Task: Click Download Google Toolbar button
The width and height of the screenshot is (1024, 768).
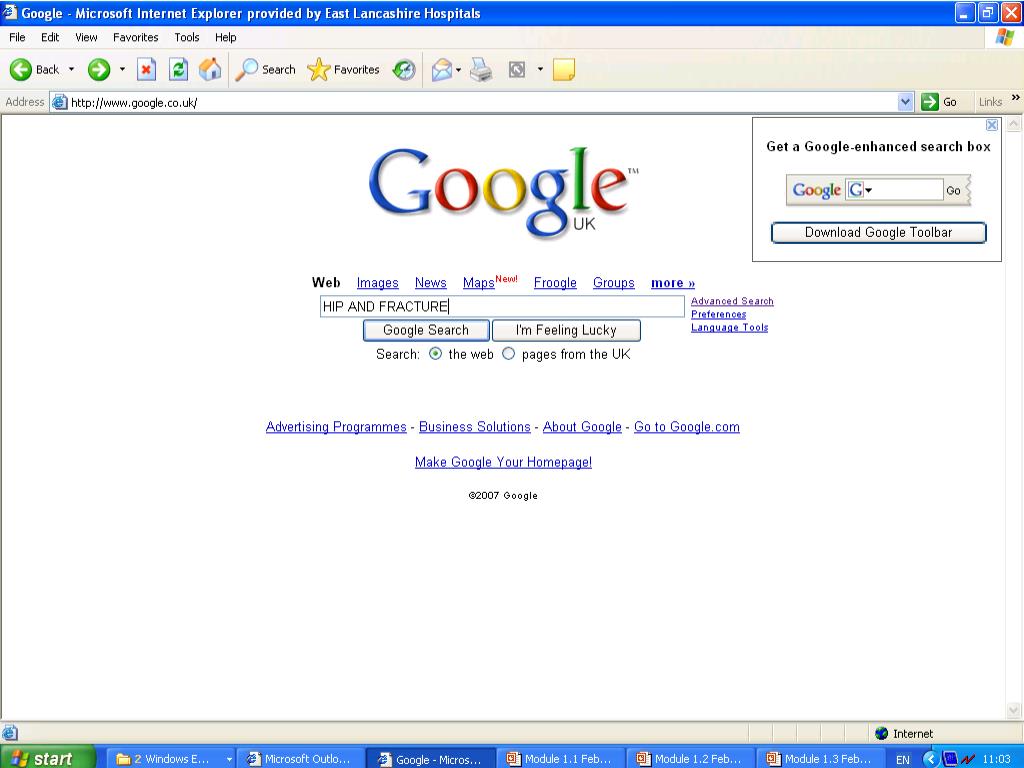Action: [x=878, y=232]
